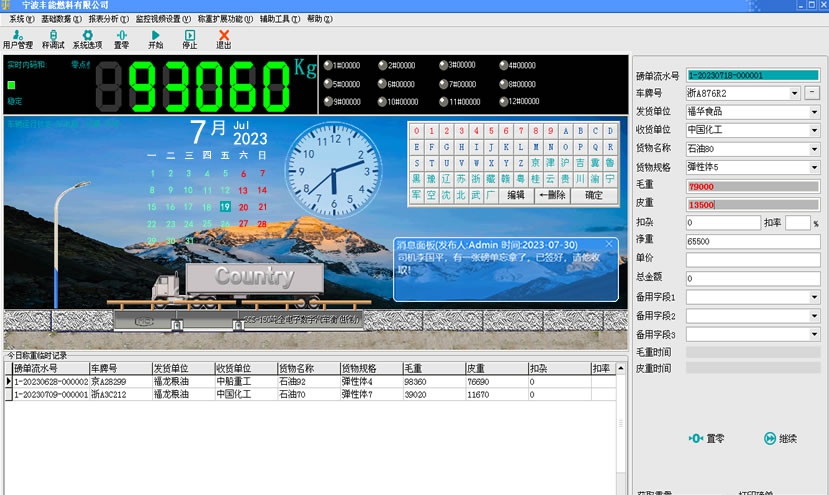This screenshot has width=829, height=495.
Task: Open the 备用字段3 dropdown
Action: pos(814,334)
